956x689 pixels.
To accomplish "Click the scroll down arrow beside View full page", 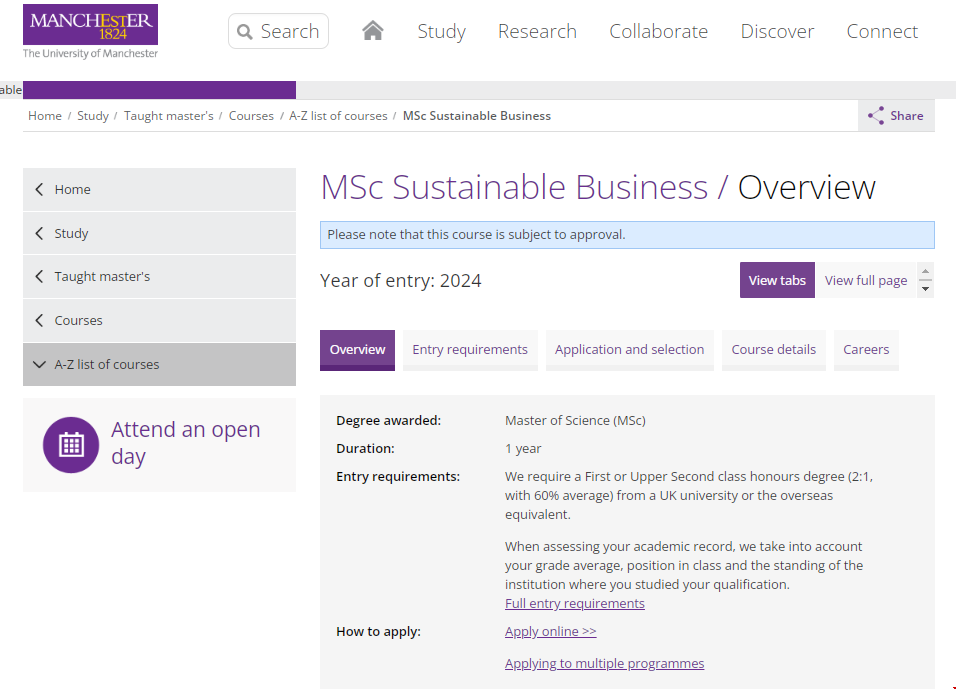I will click(925, 289).
